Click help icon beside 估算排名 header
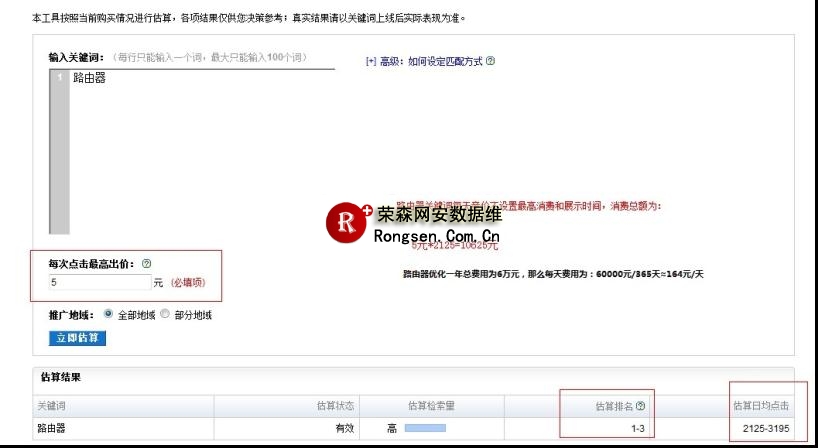 click(640, 406)
